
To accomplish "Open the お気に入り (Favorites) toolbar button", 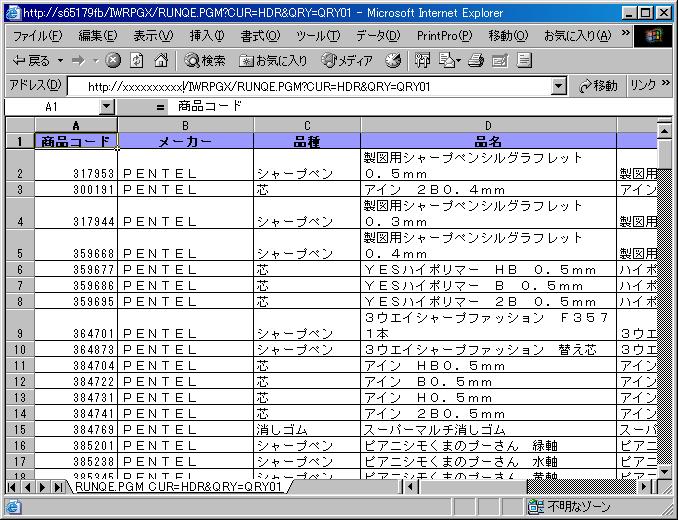I will 273,61.
